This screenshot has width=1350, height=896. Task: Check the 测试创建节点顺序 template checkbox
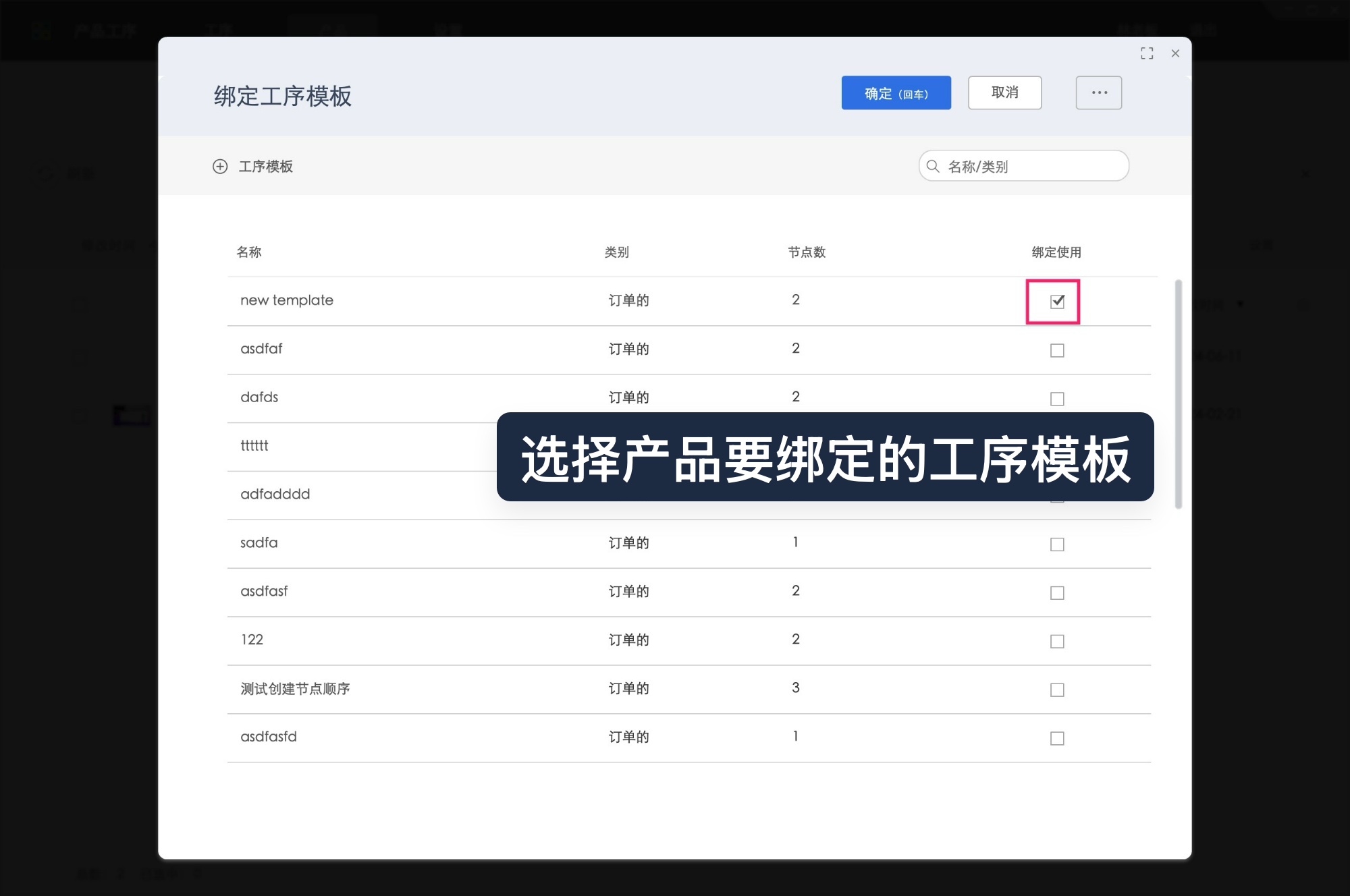pyautogui.click(x=1056, y=690)
